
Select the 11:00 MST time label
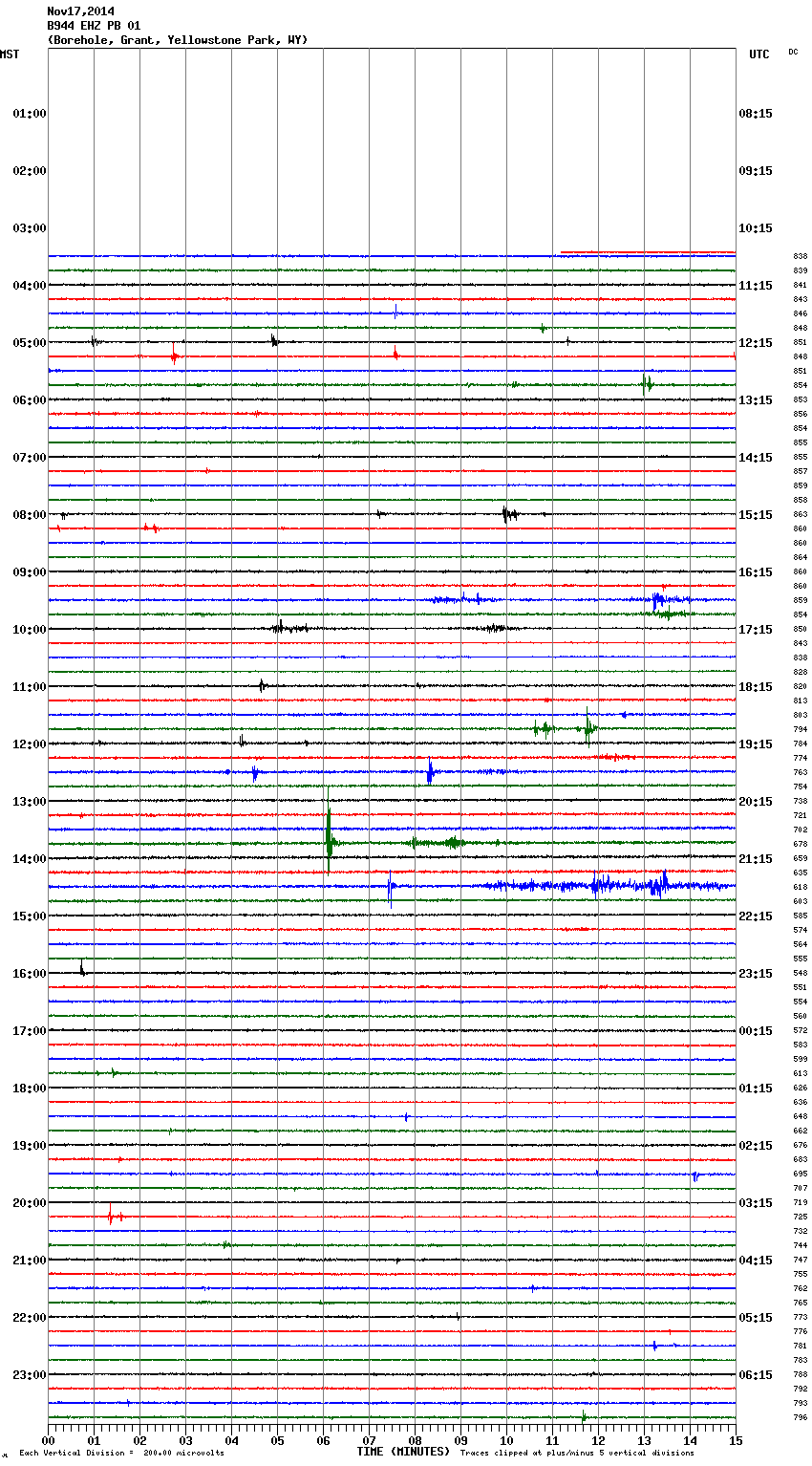[x=30, y=687]
